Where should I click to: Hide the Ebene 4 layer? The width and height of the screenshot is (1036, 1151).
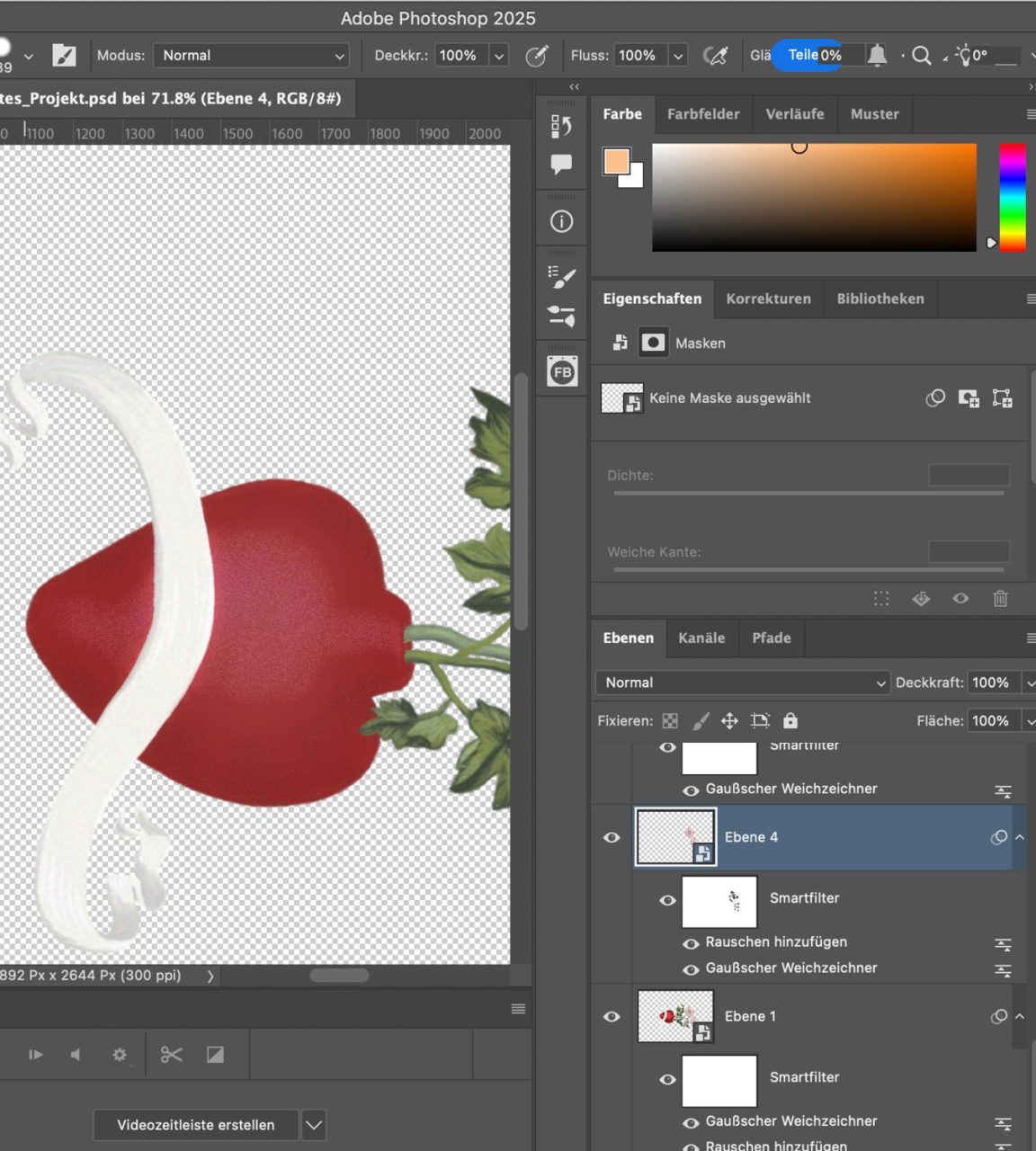click(612, 837)
